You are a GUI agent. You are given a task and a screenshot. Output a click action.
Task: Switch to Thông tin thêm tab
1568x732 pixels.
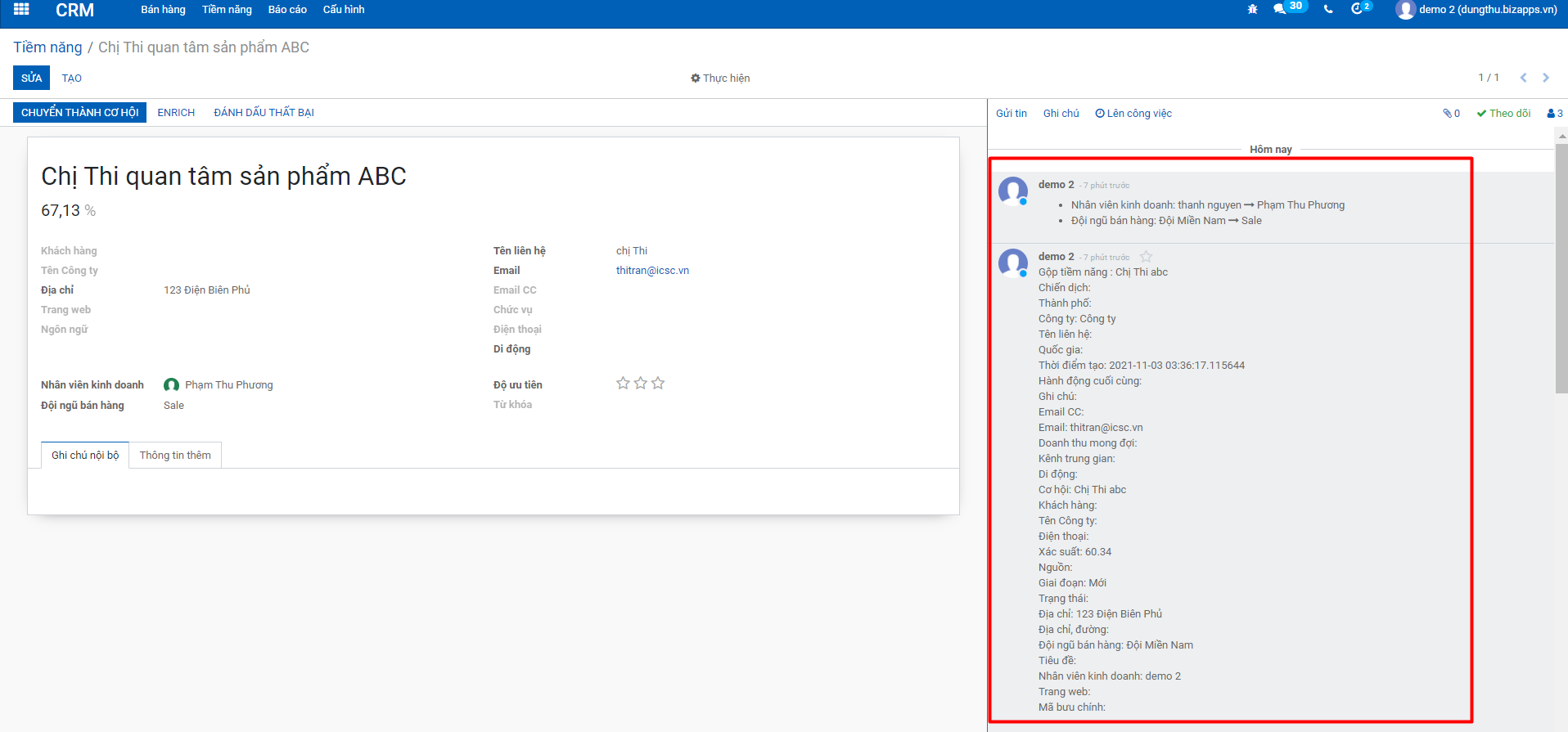tap(175, 456)
